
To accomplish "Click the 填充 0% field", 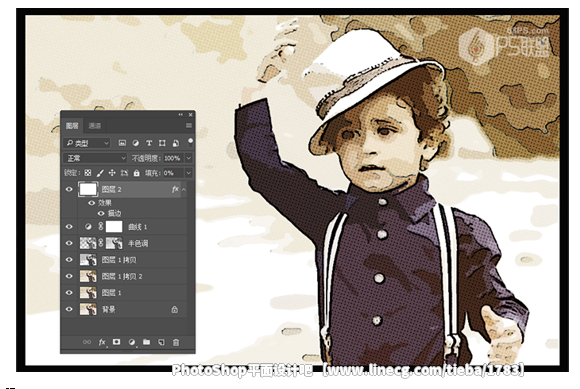I will (173, 173).
